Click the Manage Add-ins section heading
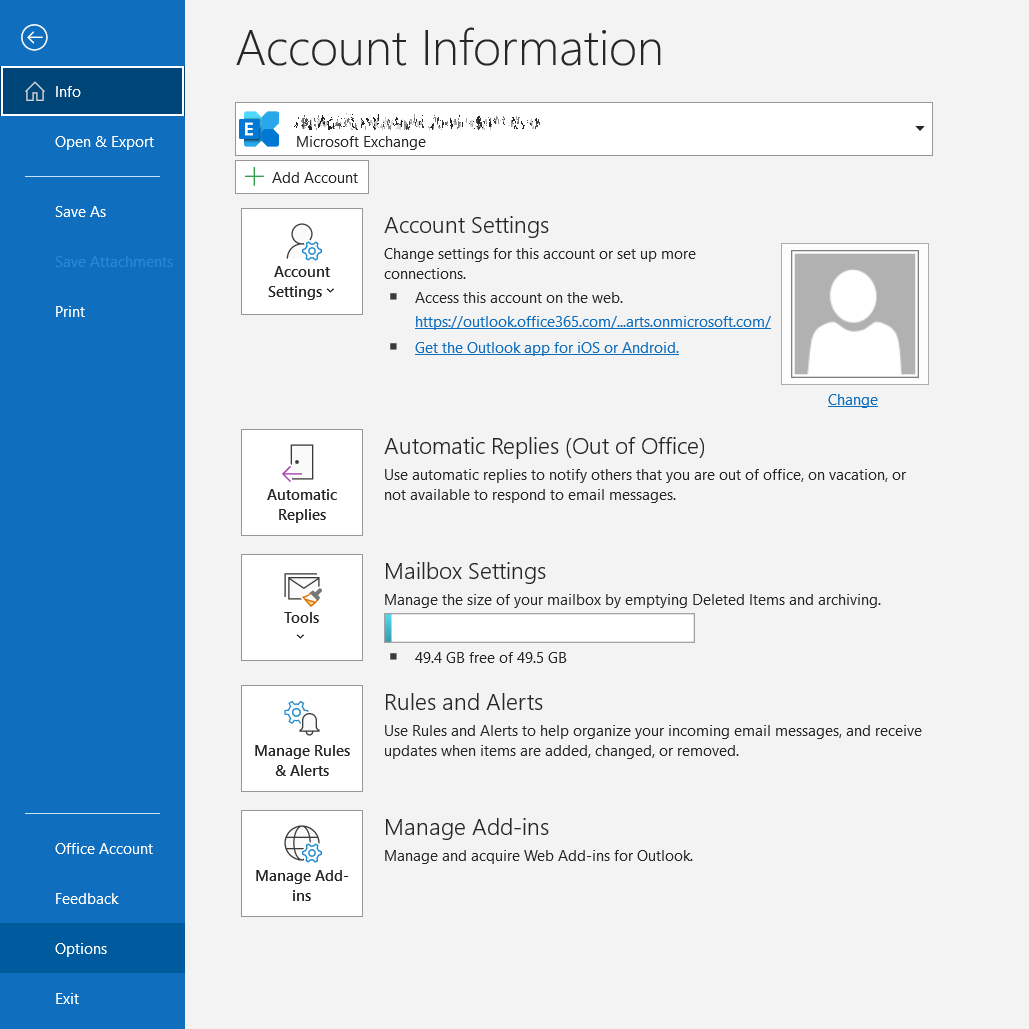Image resolution: width=1029 pixels, height=1029 pixels. [467, 827]
